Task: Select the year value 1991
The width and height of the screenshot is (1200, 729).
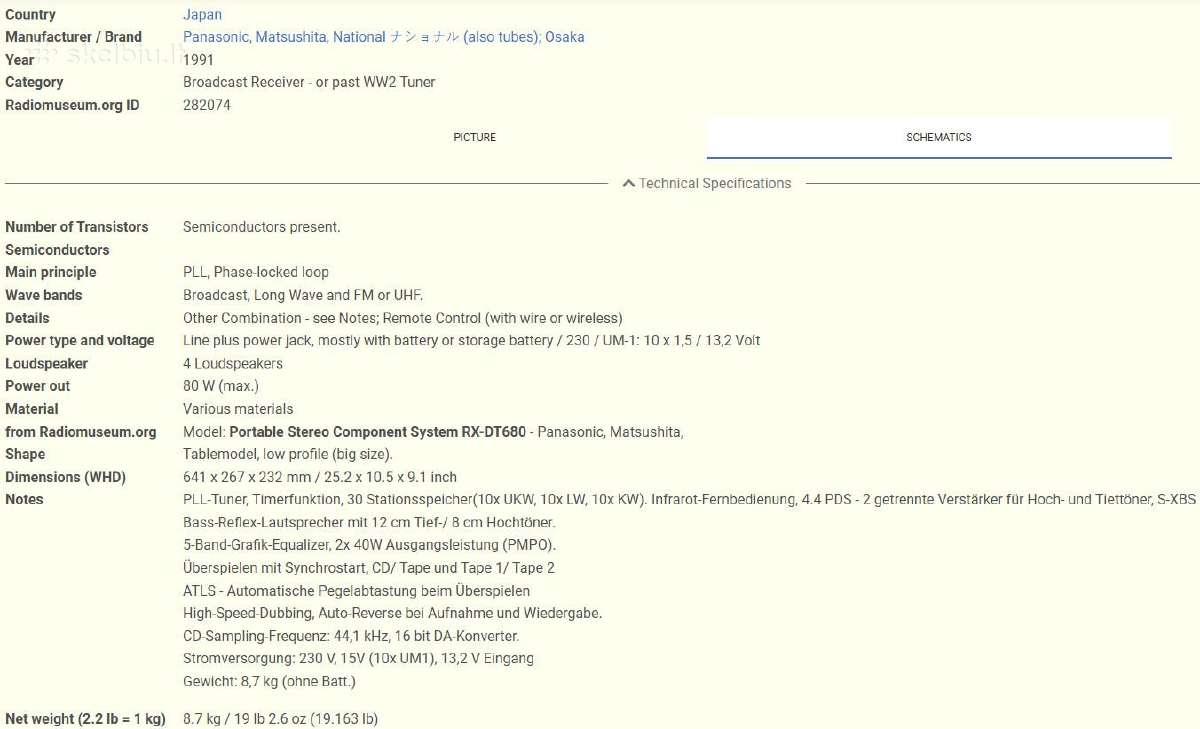Action: (198, 59)
